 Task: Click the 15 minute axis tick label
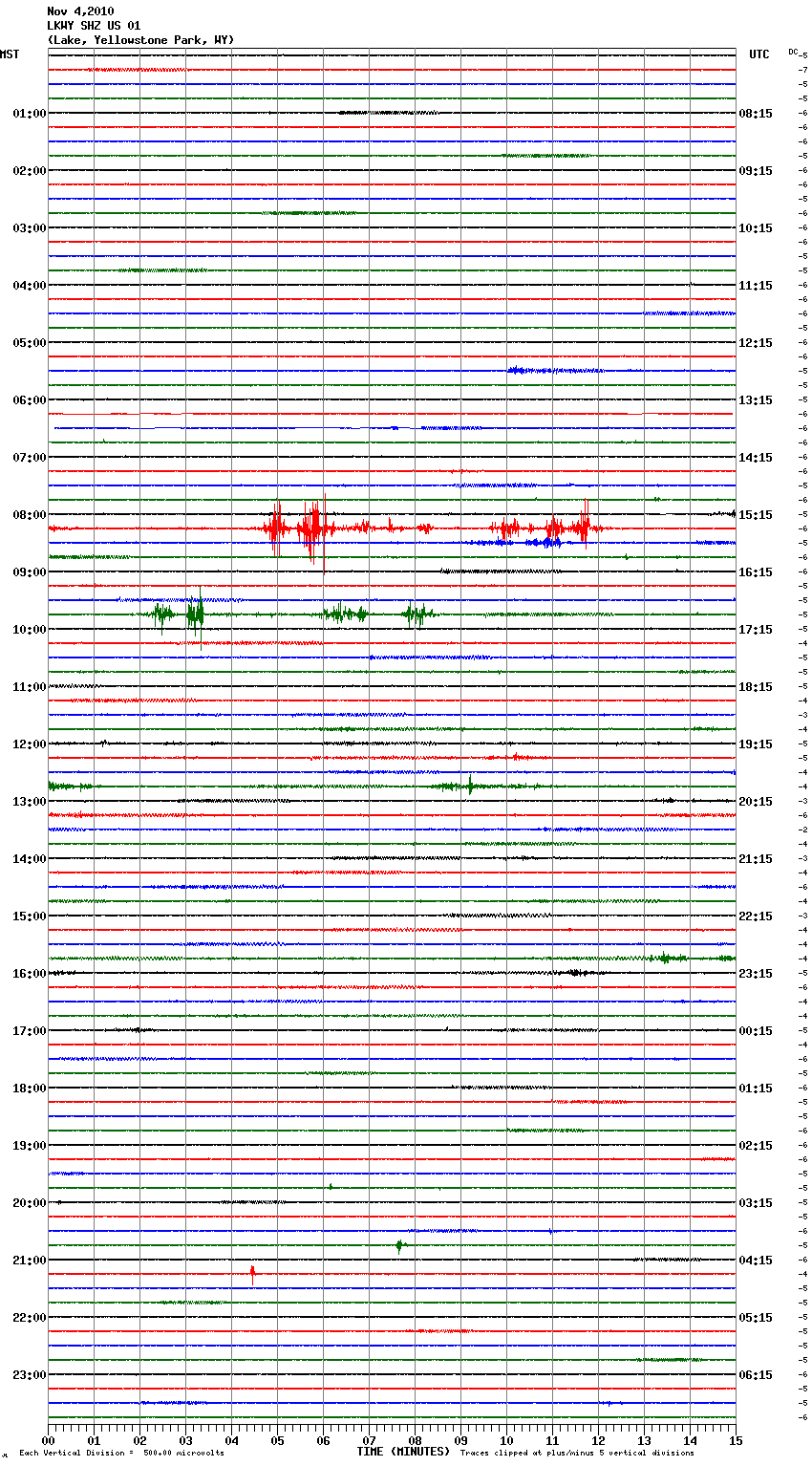(x=736, y=1440)
